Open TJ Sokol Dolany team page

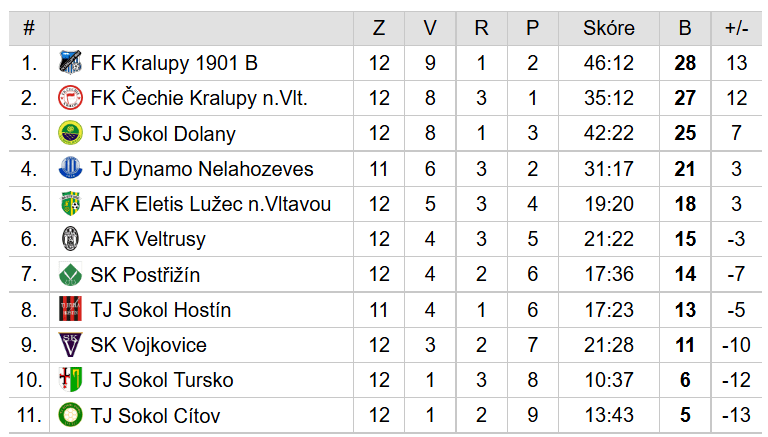tap(163, 134)
